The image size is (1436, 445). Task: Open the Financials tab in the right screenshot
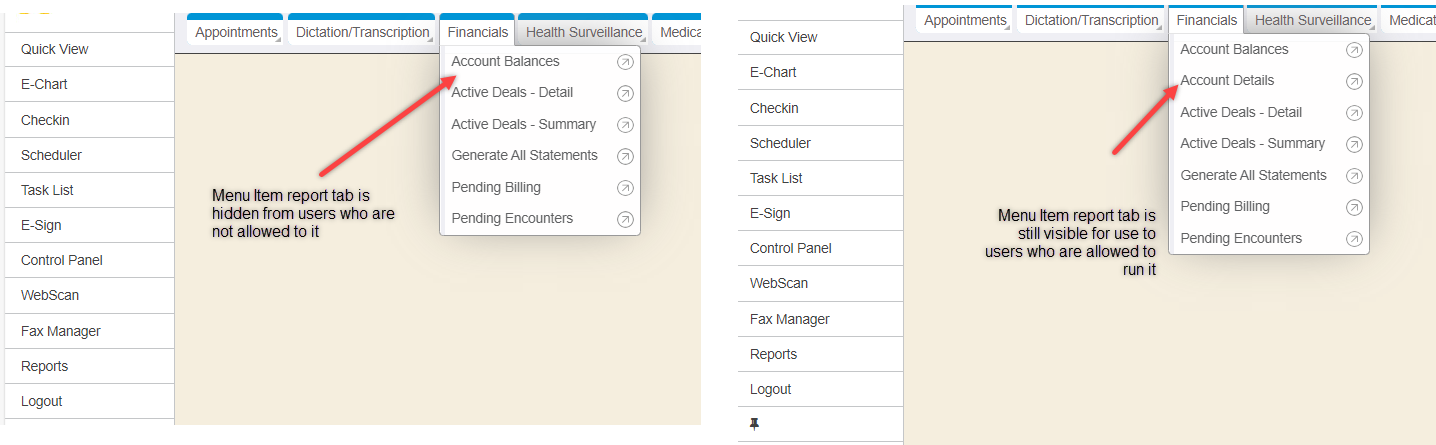pos(1207,20)
